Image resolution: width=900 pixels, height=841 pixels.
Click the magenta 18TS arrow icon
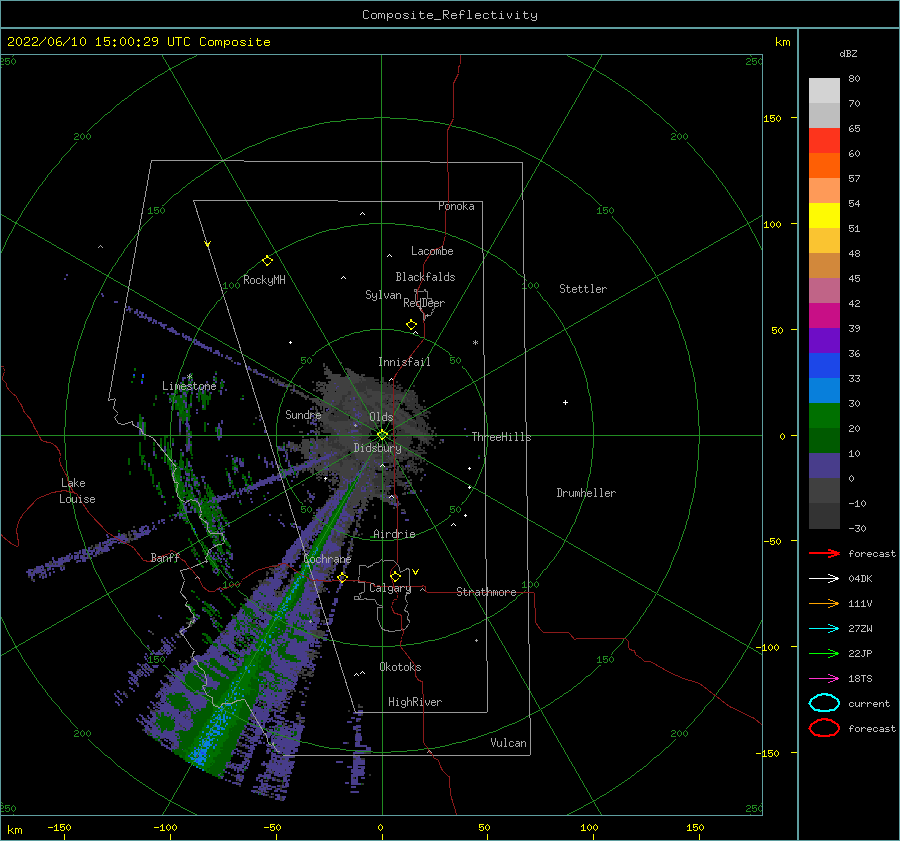pyautogui.click(x=824, y=679)
